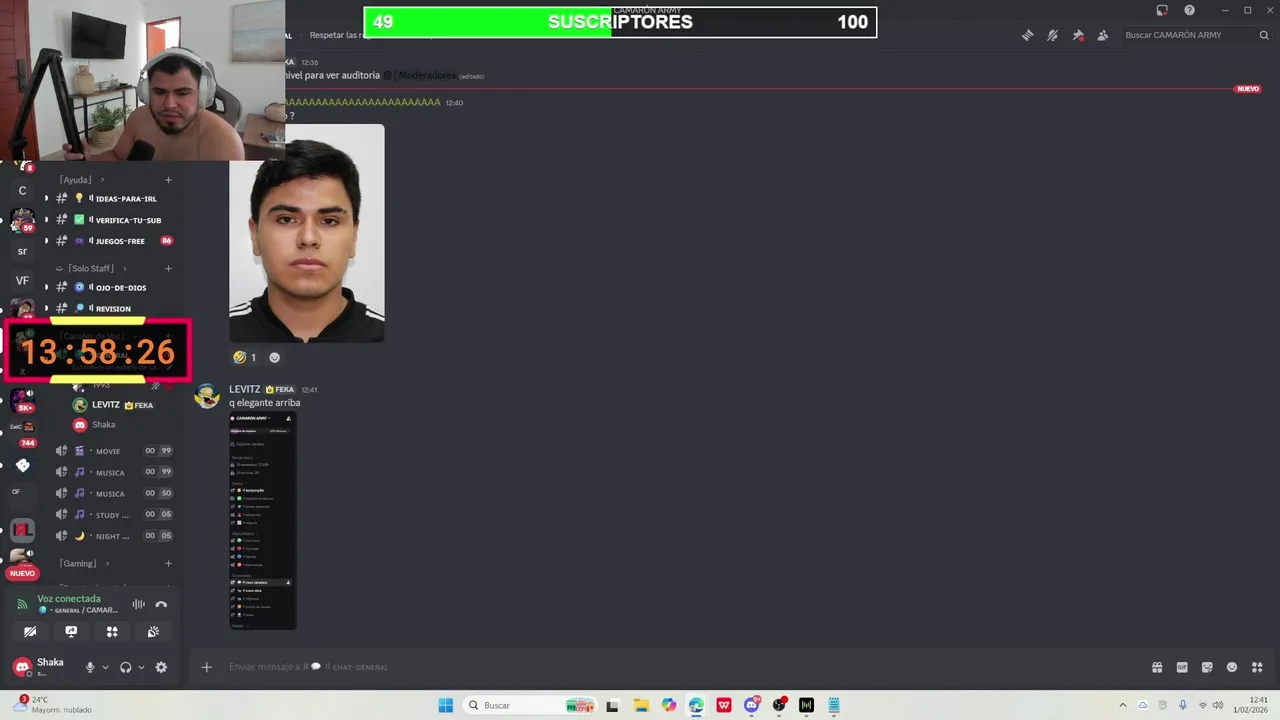
Task: Jump to new messages NUEVO badge in server list
Action: pyautogui.click(x=22, y=573)
